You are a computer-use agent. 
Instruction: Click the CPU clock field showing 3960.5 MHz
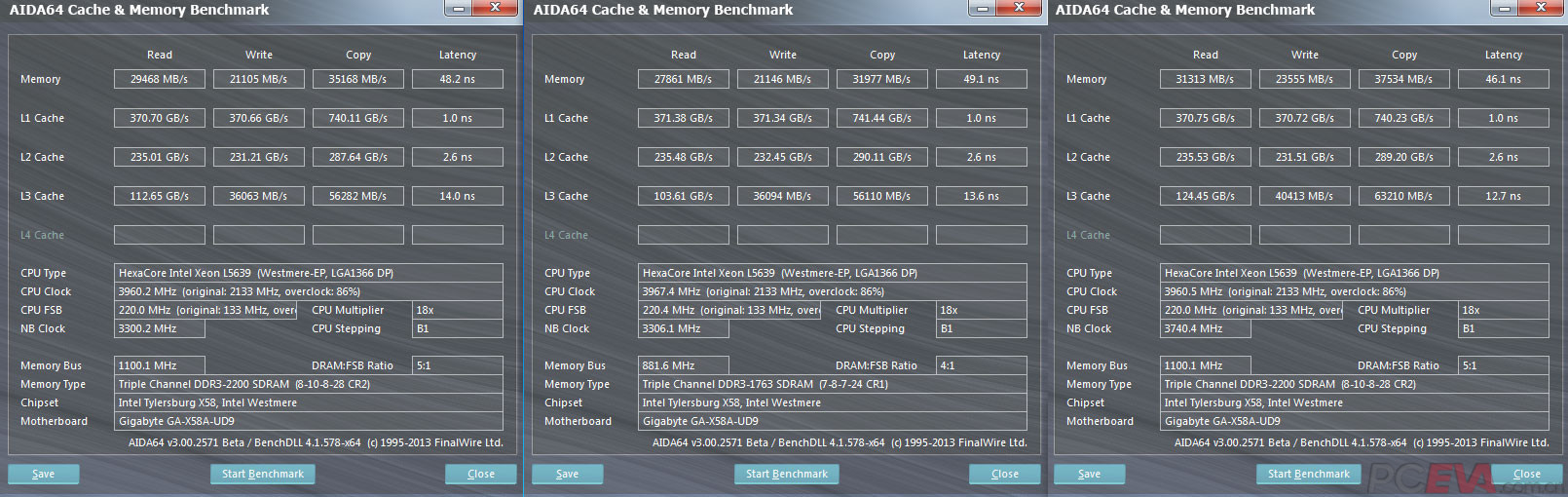click(x=1355, y=291)
